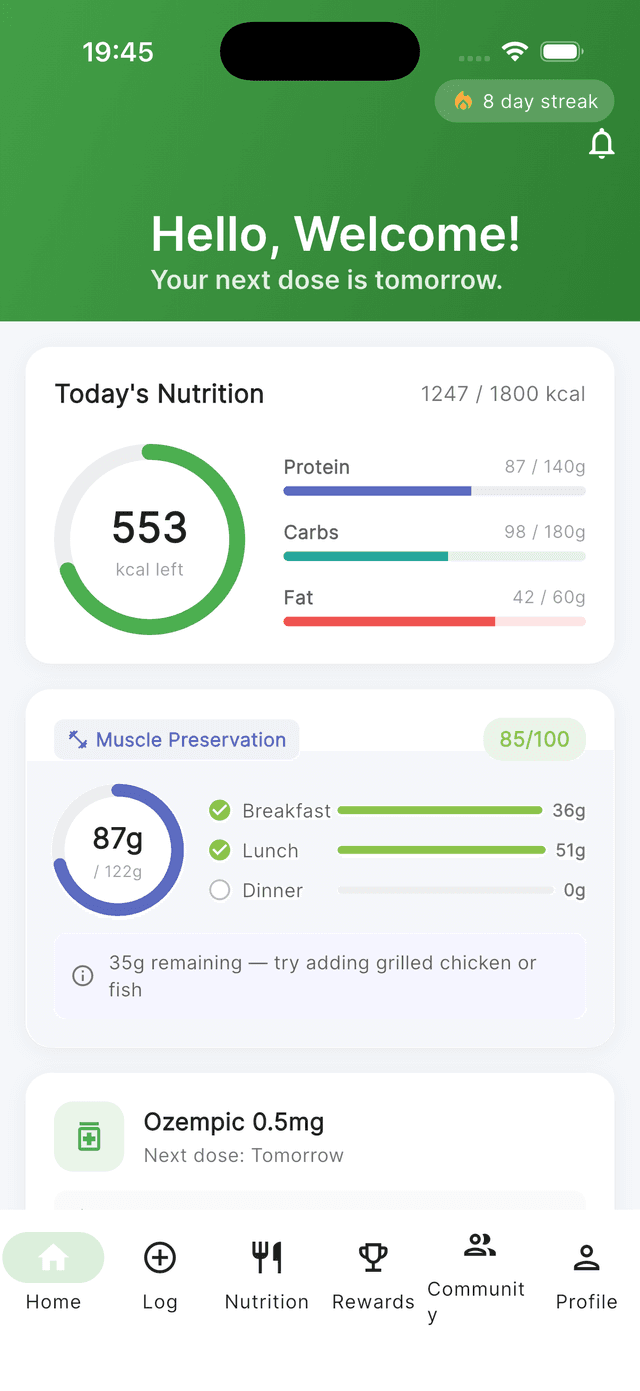Image resolution: width=640 pixels, height=1391 pixels.
Task: Go to the Community people tab
Action: click(480, 1246)
